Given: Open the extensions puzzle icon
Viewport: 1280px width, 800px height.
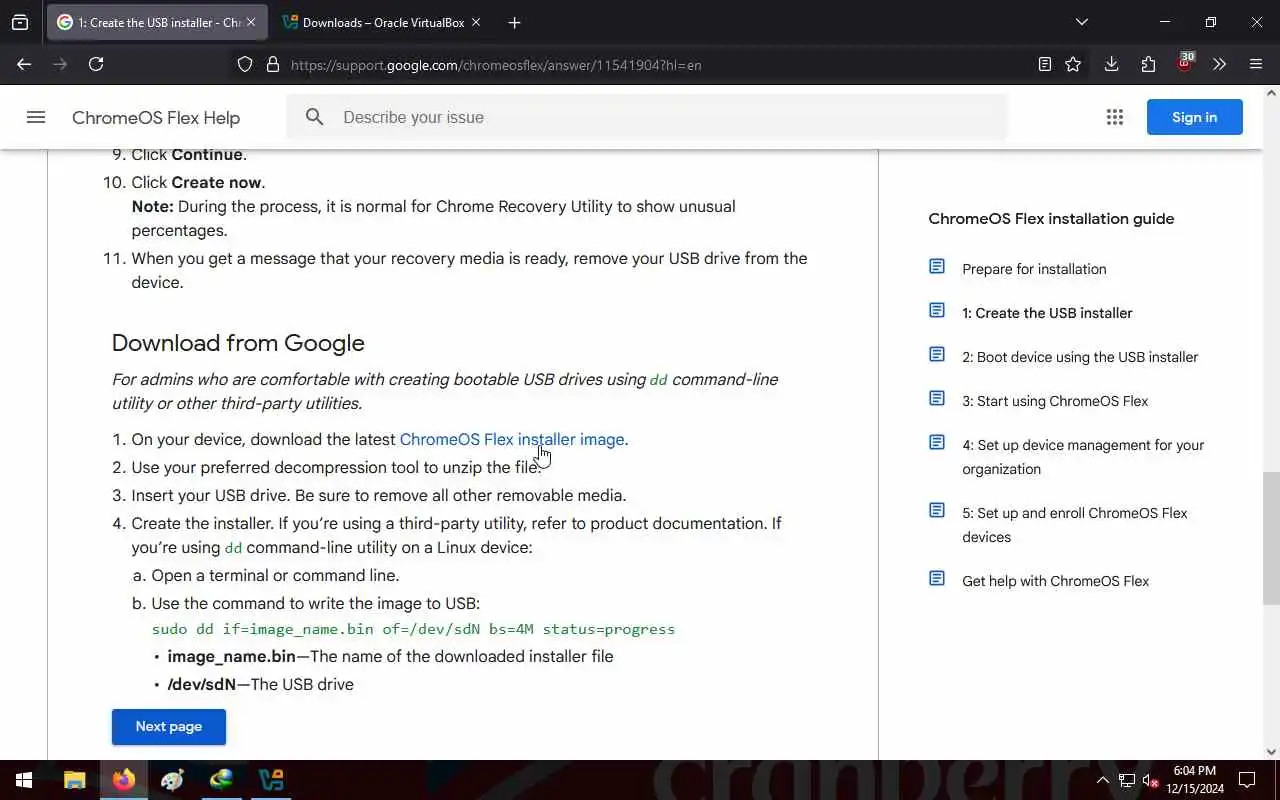Looking at the screenshot, I should [x=1148, y=64].
